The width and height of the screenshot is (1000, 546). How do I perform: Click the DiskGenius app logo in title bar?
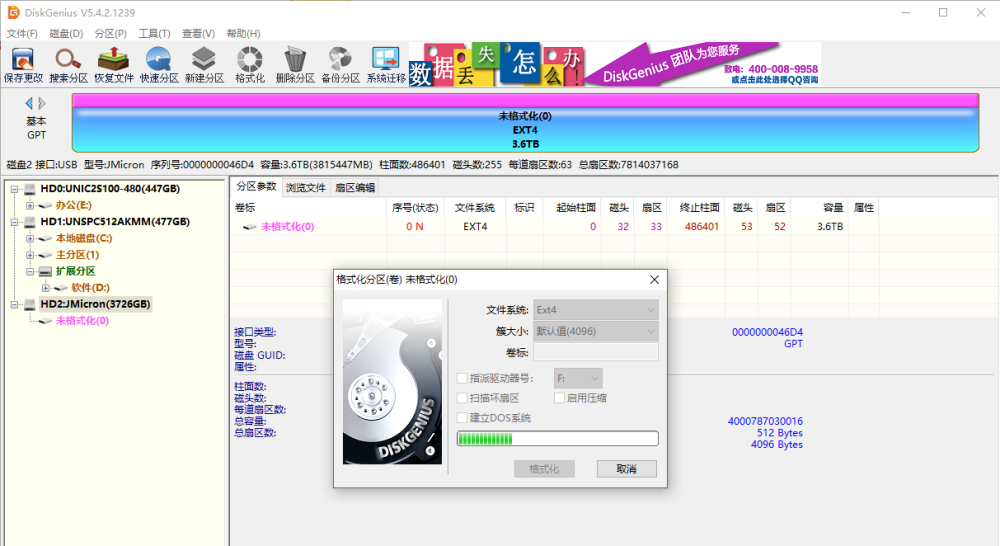click(13, 12)
